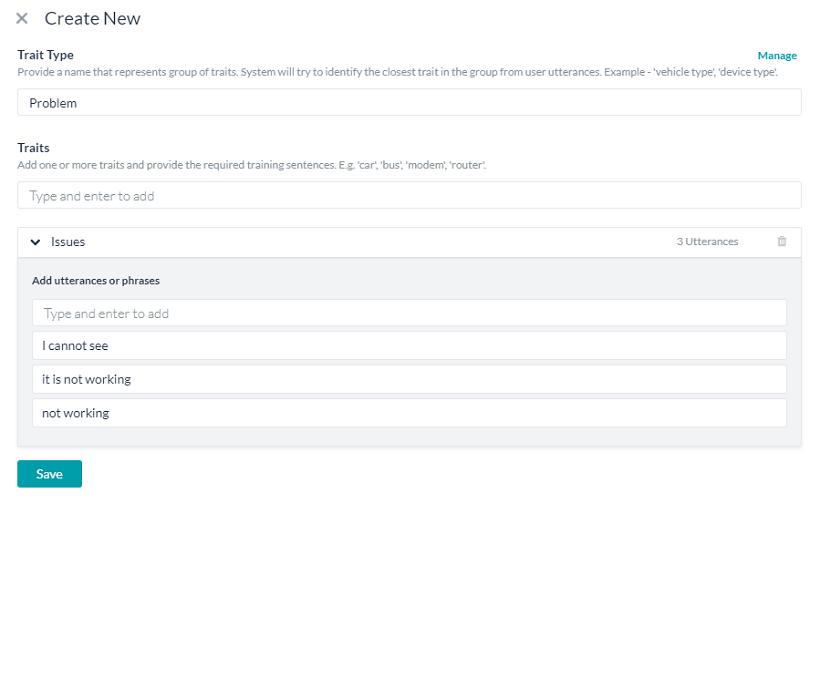820x699 pixels.
Task: Collapse the Issues trait section
Action: 35,241
